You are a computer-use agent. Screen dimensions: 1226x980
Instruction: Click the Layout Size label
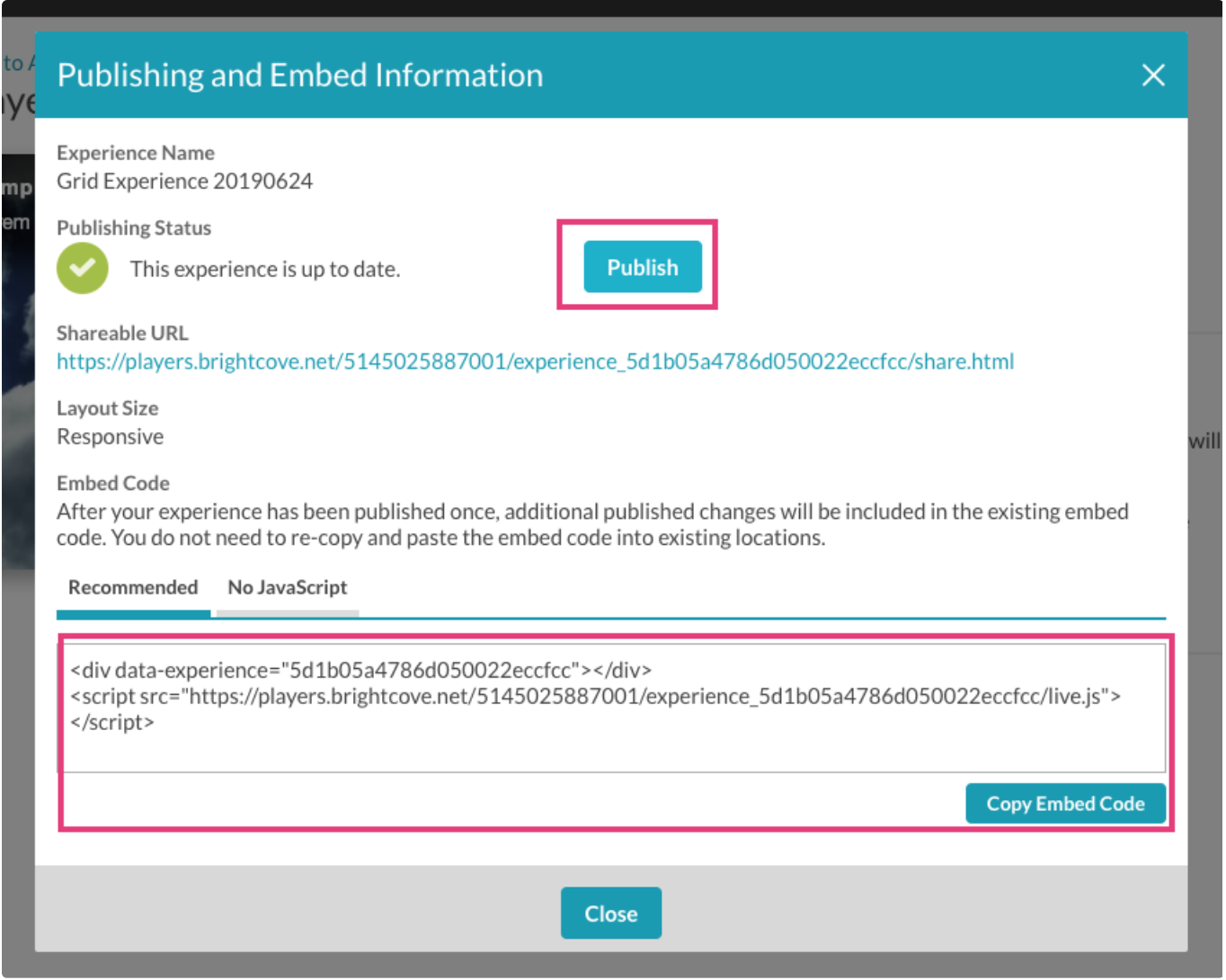click(x=107, y=408)
